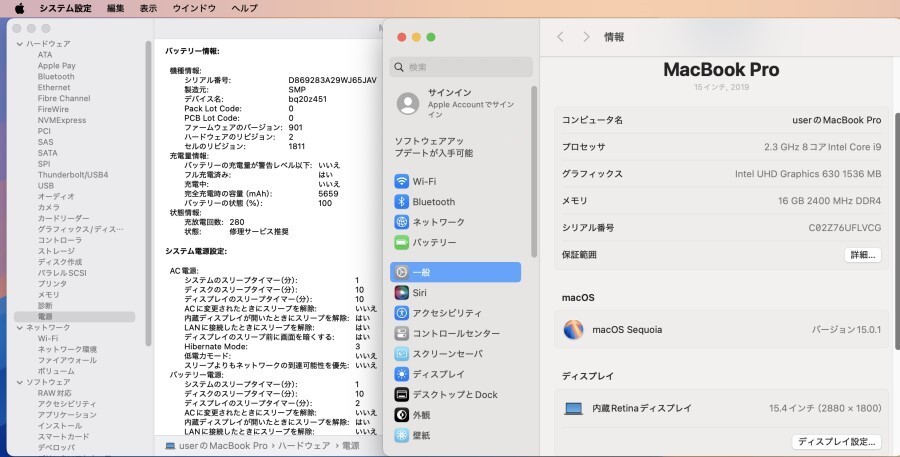This screenshot has width=900, height=457.
Task: Open ソフトウェアアップデートが入手可能 notice
Action: click(434, 147)
